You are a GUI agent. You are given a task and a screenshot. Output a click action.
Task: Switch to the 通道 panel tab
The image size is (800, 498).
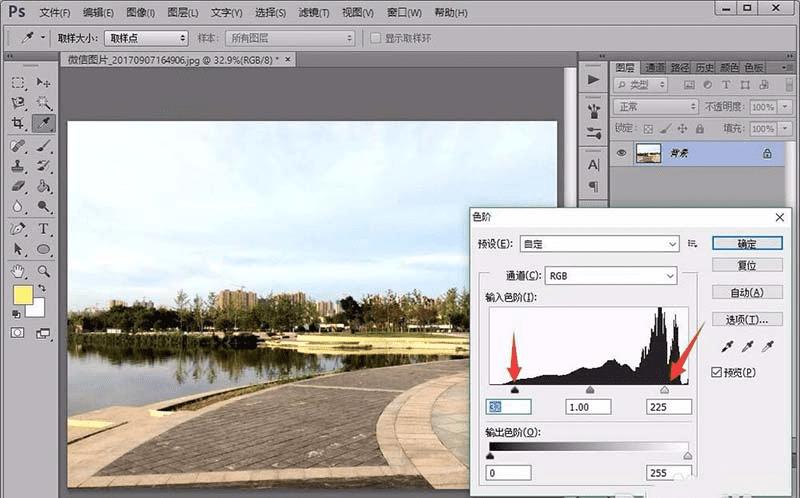[x=655, y=67]
